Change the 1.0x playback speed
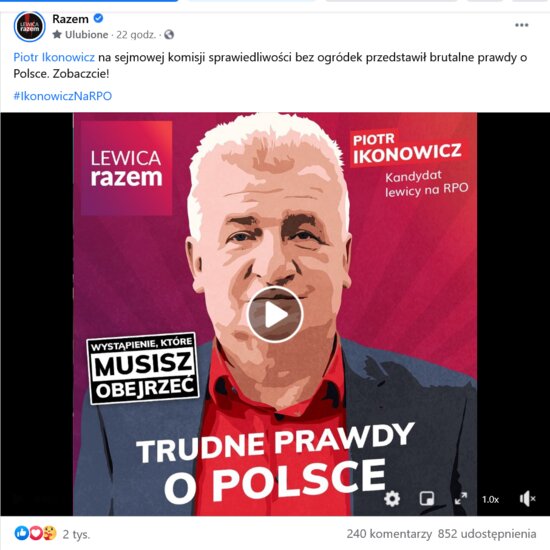The width and height of the screenshot is (550, 550). tap(490, 499)
